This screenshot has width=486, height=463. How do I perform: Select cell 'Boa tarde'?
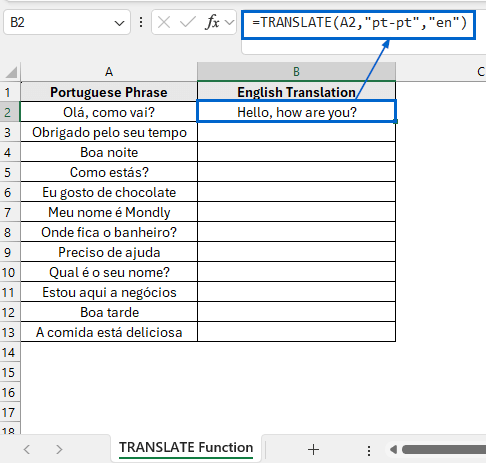pyautogui.click(x=109, y=312)
